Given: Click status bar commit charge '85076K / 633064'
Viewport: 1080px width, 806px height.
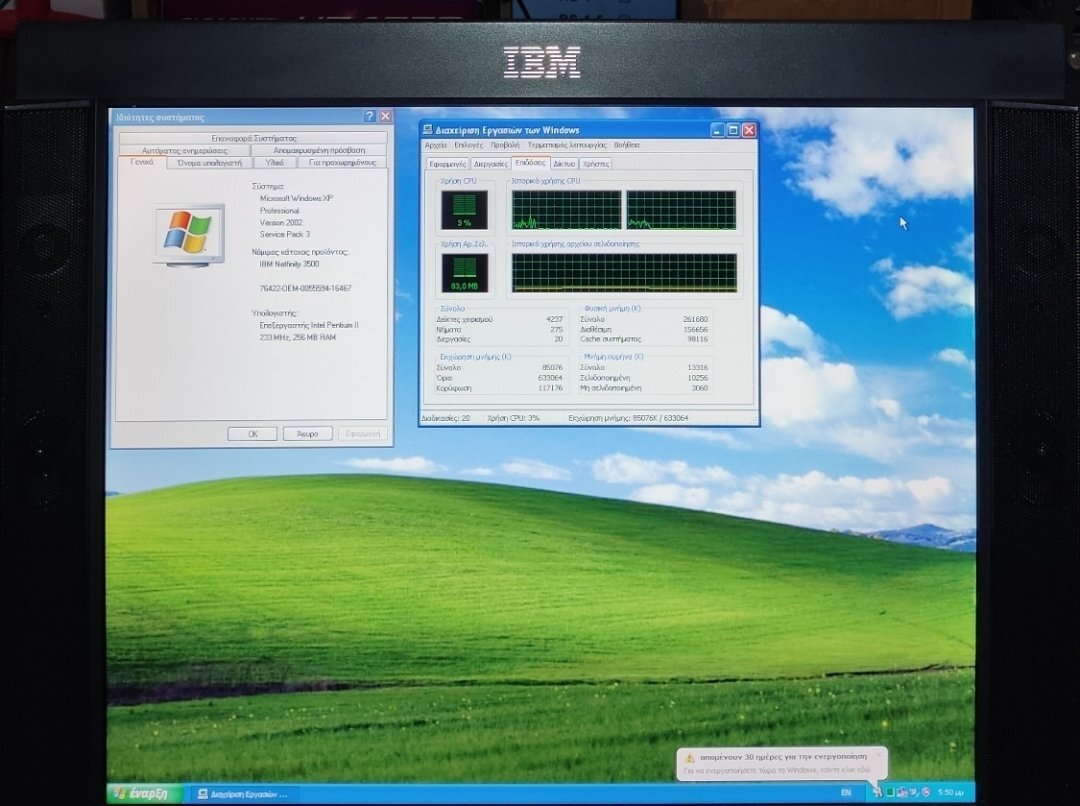Looking at the screenshot, I should pos(661,418).
